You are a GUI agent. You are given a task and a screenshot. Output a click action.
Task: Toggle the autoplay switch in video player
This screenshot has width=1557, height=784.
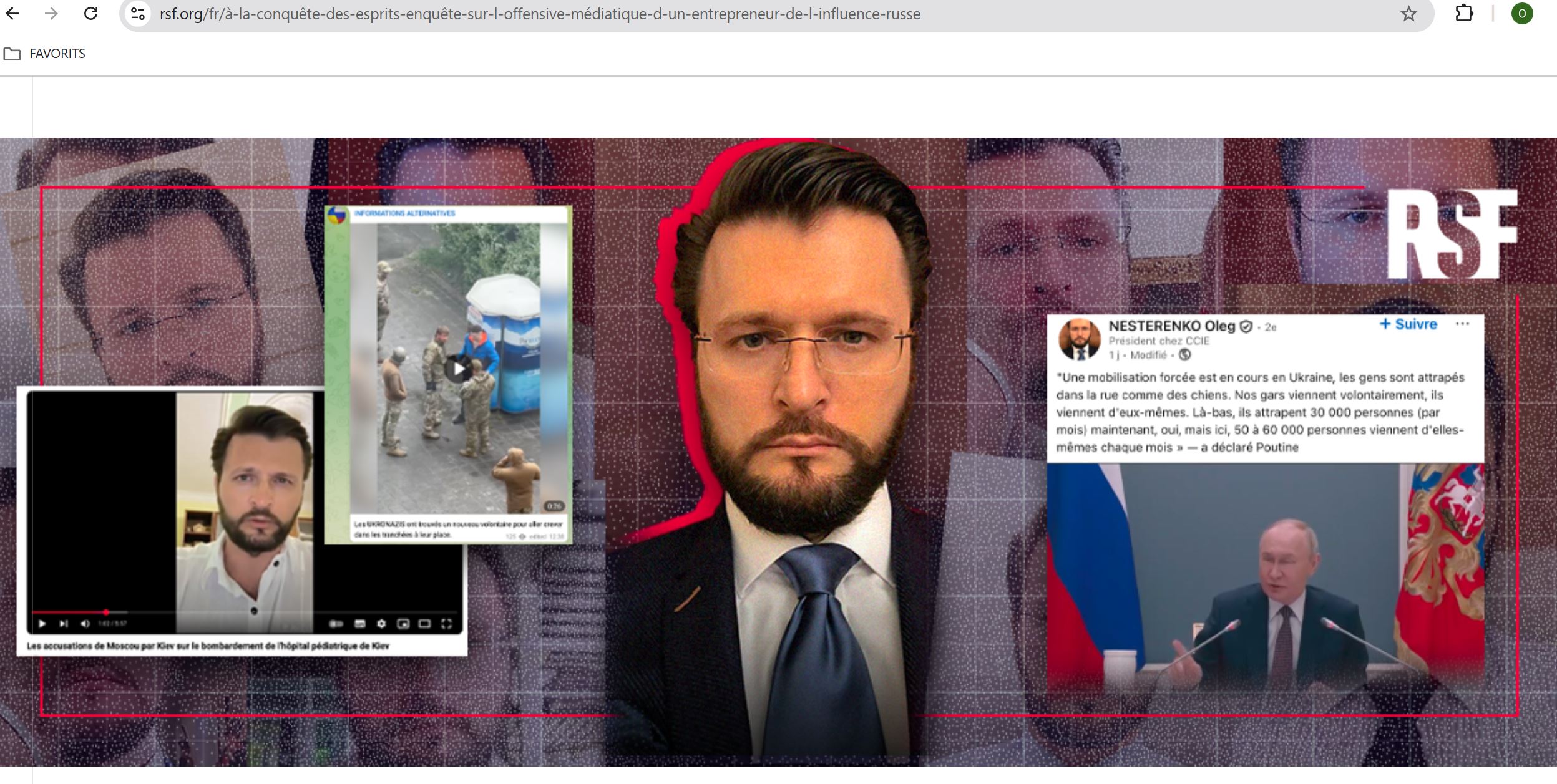pyautogui.click(x=336, y=624)
